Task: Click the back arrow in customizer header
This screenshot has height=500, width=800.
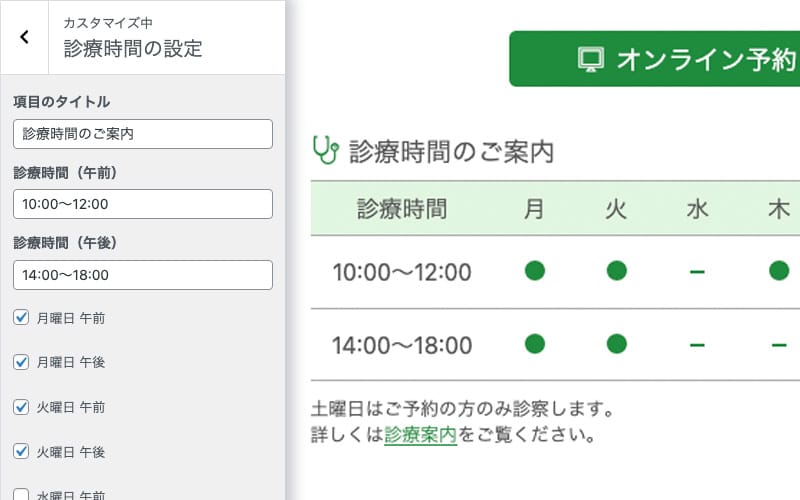Action: pyautogui.click(x=24, y=37)
